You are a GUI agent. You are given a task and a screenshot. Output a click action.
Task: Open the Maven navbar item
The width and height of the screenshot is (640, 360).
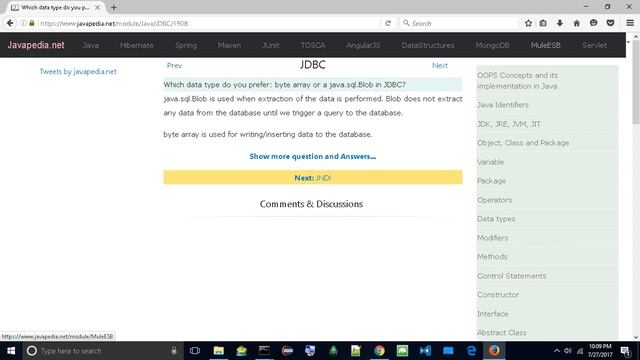pyautogui.click(x=229, y=45)
